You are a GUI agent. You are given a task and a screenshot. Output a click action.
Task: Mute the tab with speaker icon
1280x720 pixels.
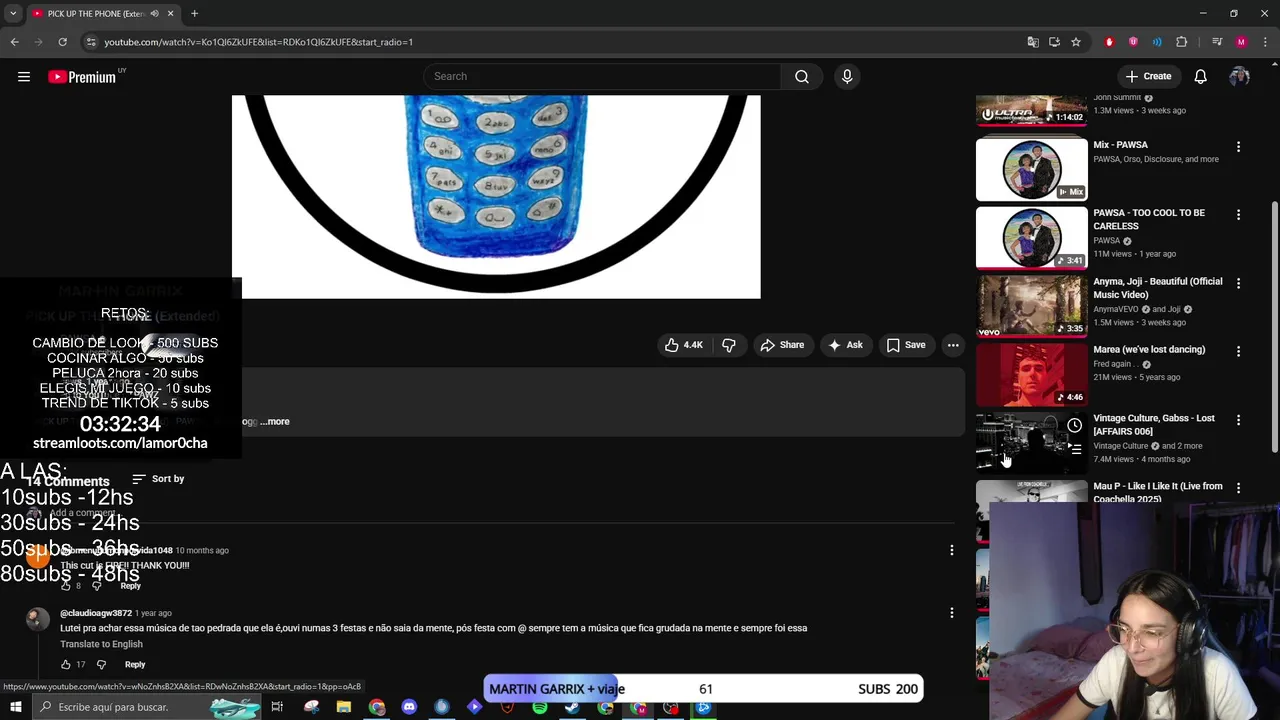(154, 14)
